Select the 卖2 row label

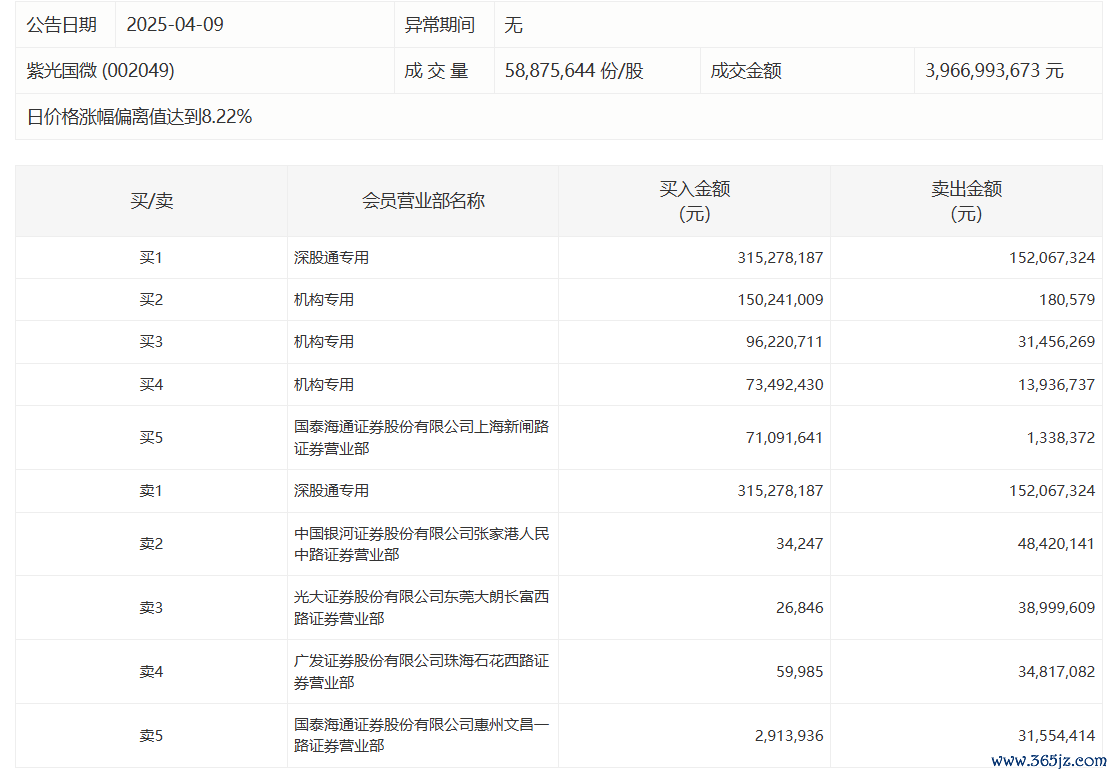coord(151,544)
